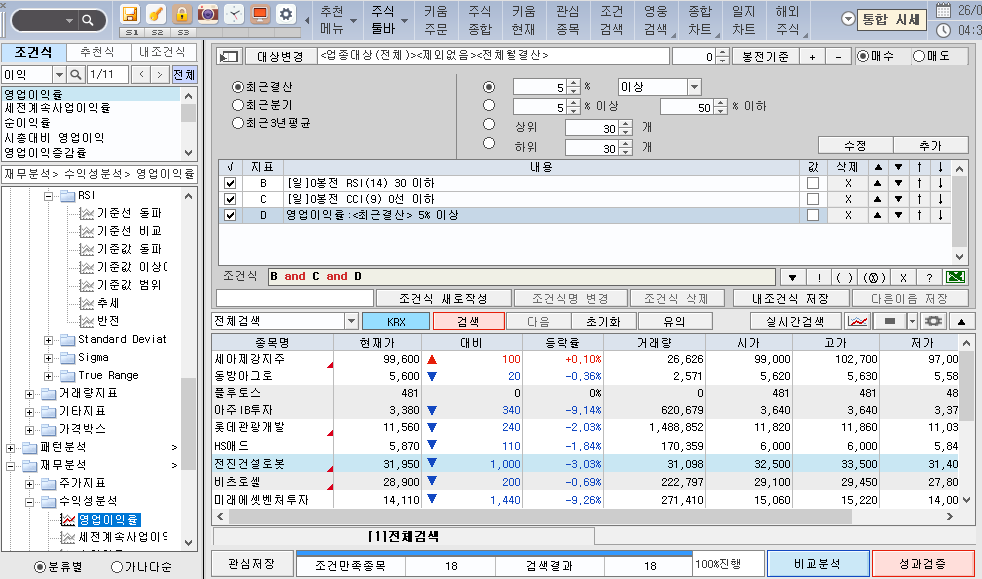Click the magnifier in the dark search box
The height and width of the screenshot is (579, 982).
point(88,20)
